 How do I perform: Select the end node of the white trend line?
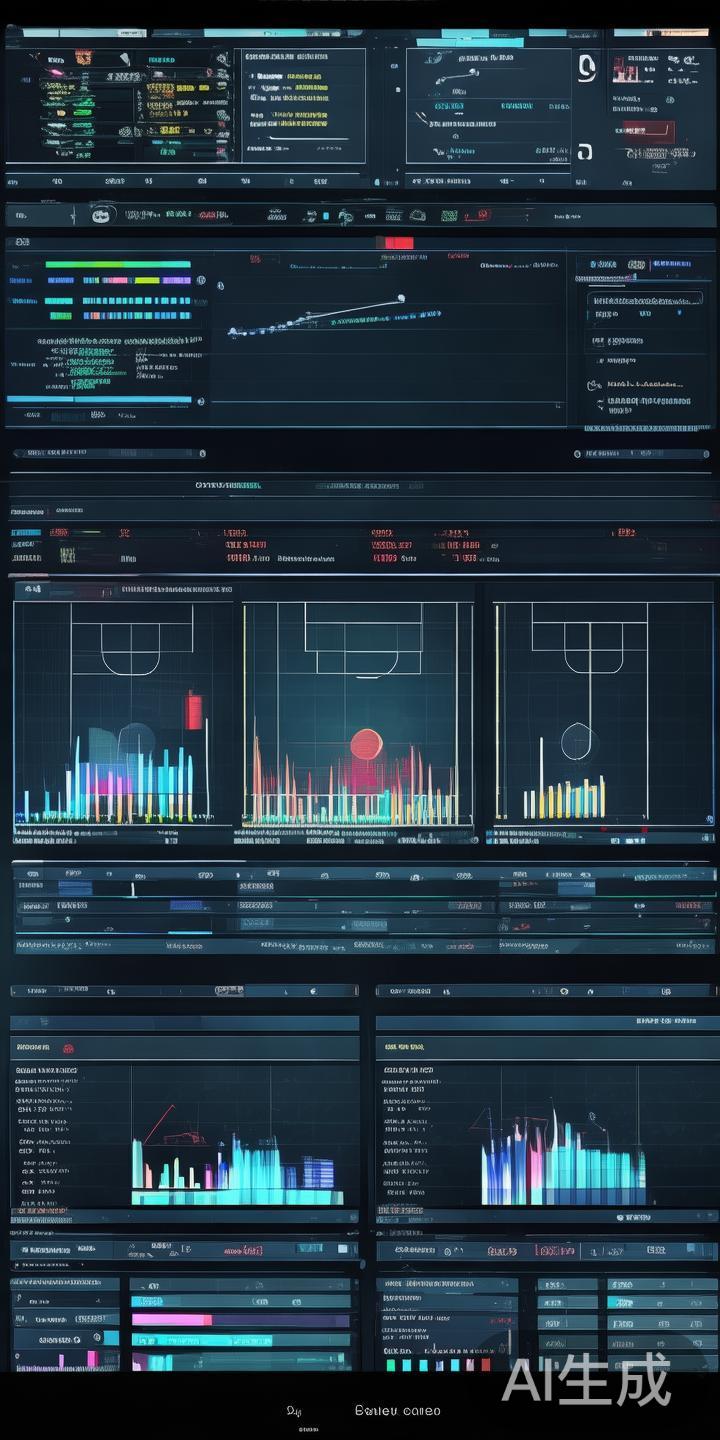coord(400,297)
